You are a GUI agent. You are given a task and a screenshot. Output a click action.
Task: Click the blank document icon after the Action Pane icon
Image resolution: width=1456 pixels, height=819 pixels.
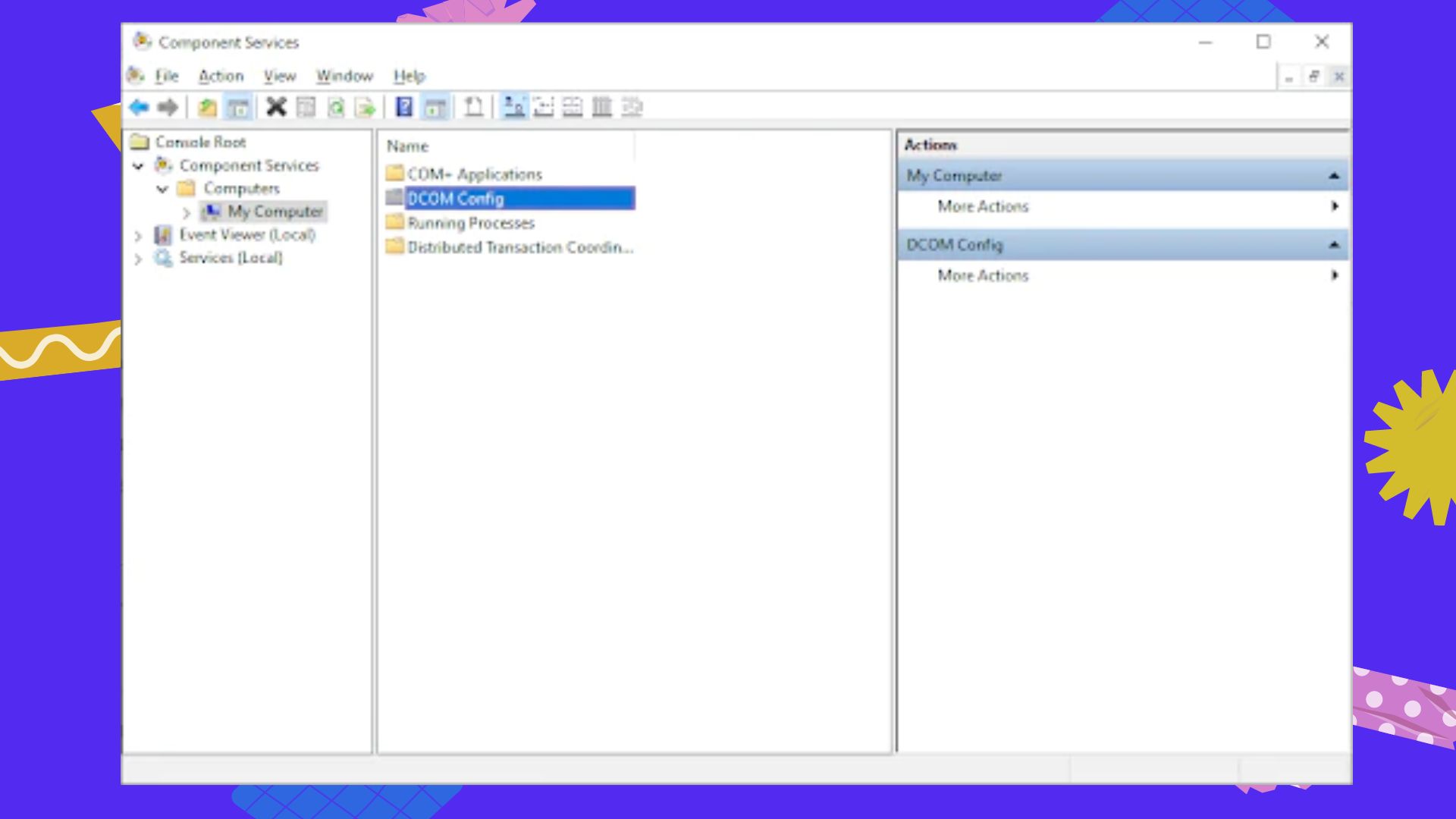[474, 107]
